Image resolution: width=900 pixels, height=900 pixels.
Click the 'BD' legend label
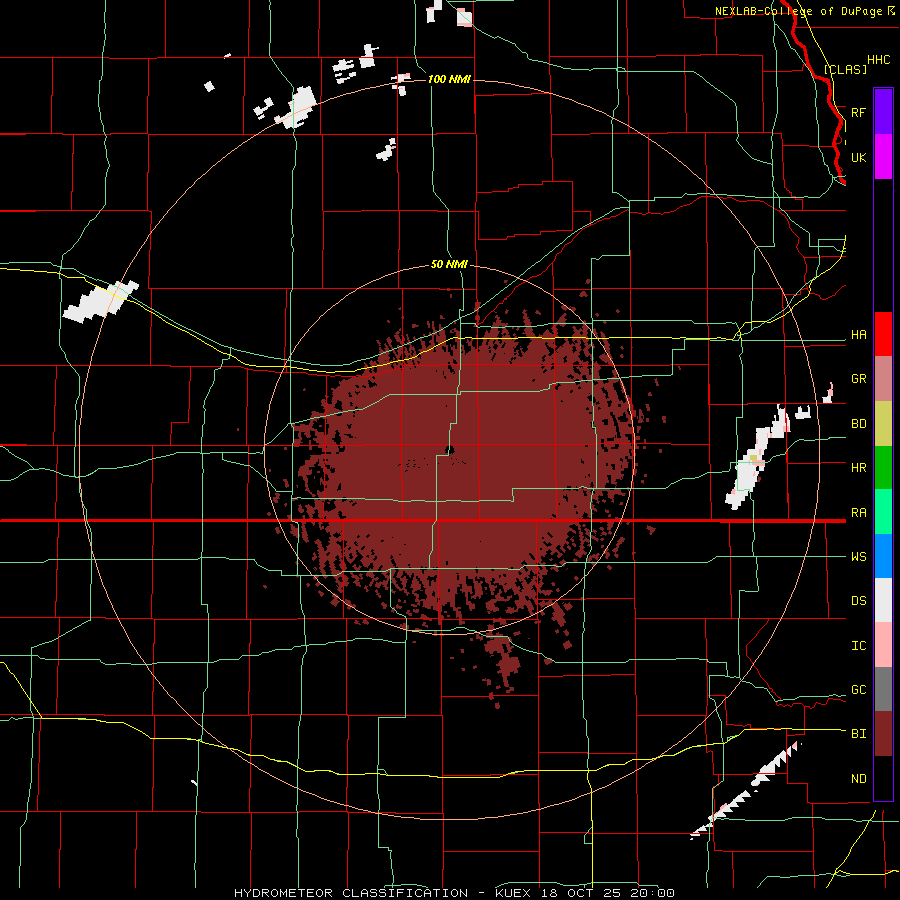click(859, 424)
